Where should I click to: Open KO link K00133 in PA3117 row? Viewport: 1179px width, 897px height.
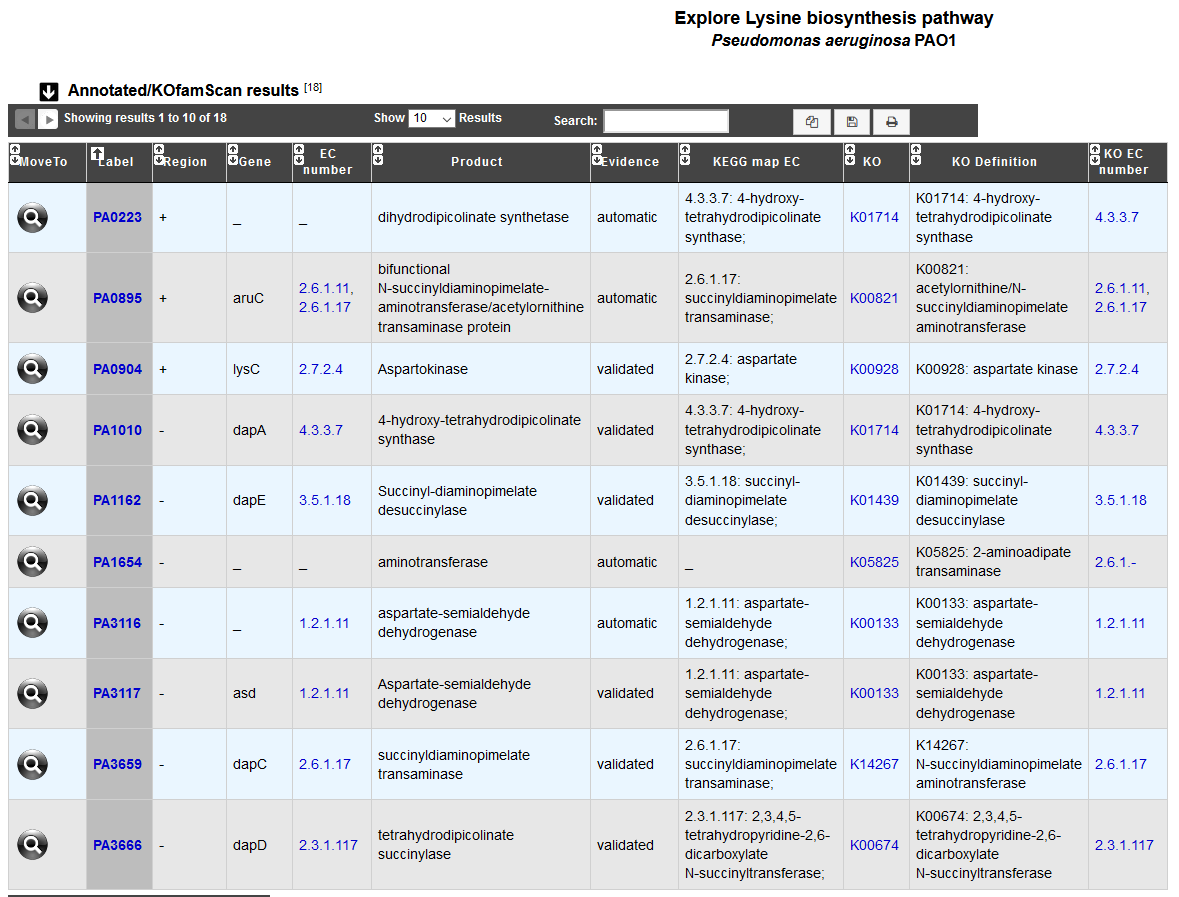pyautogui.click(x=874, y=693)
